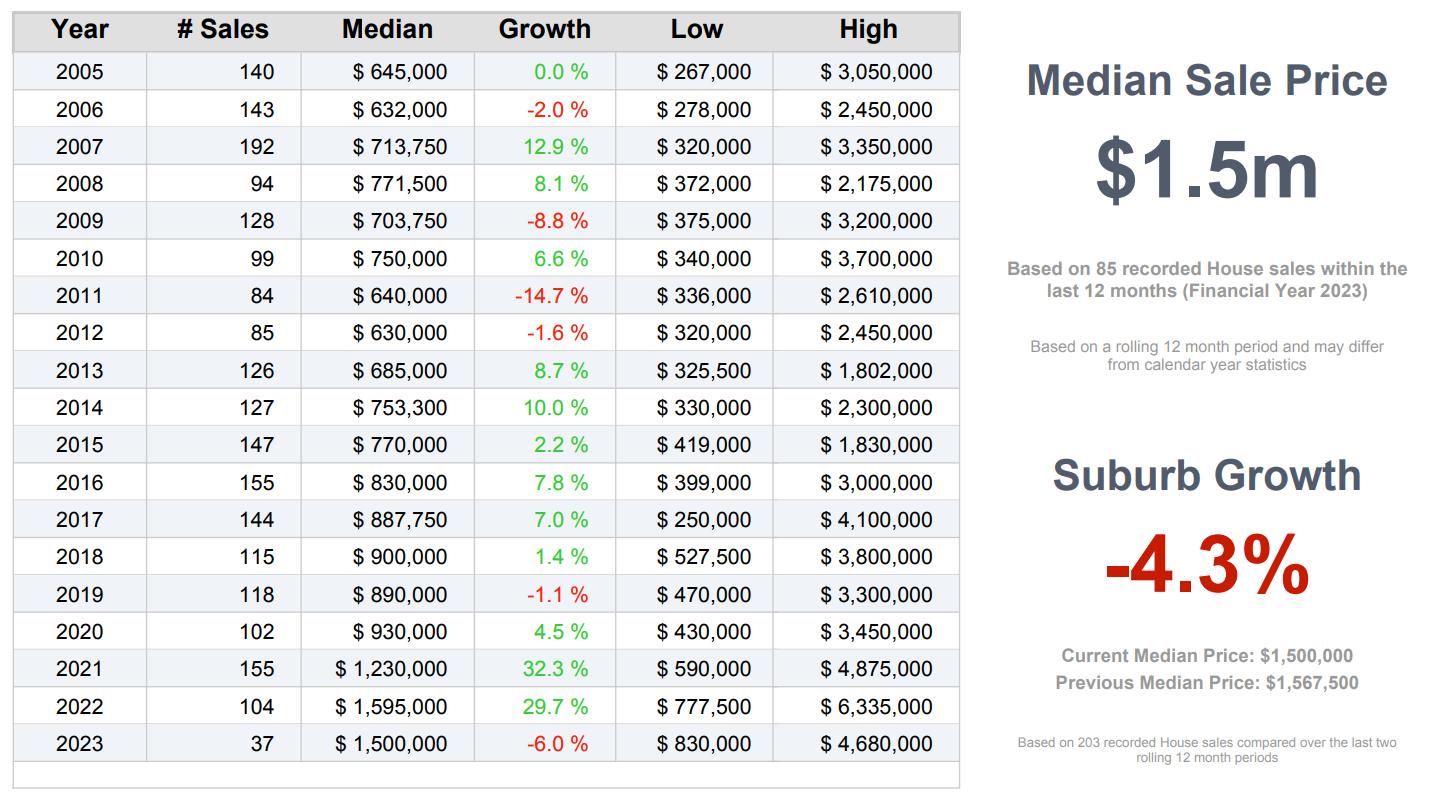Image resolution: width=1434 pixels, height=804 pixels.
Task: Click the $ 6,335,000 high price cell
Action: pyautogui.click(x=876, y=707)
